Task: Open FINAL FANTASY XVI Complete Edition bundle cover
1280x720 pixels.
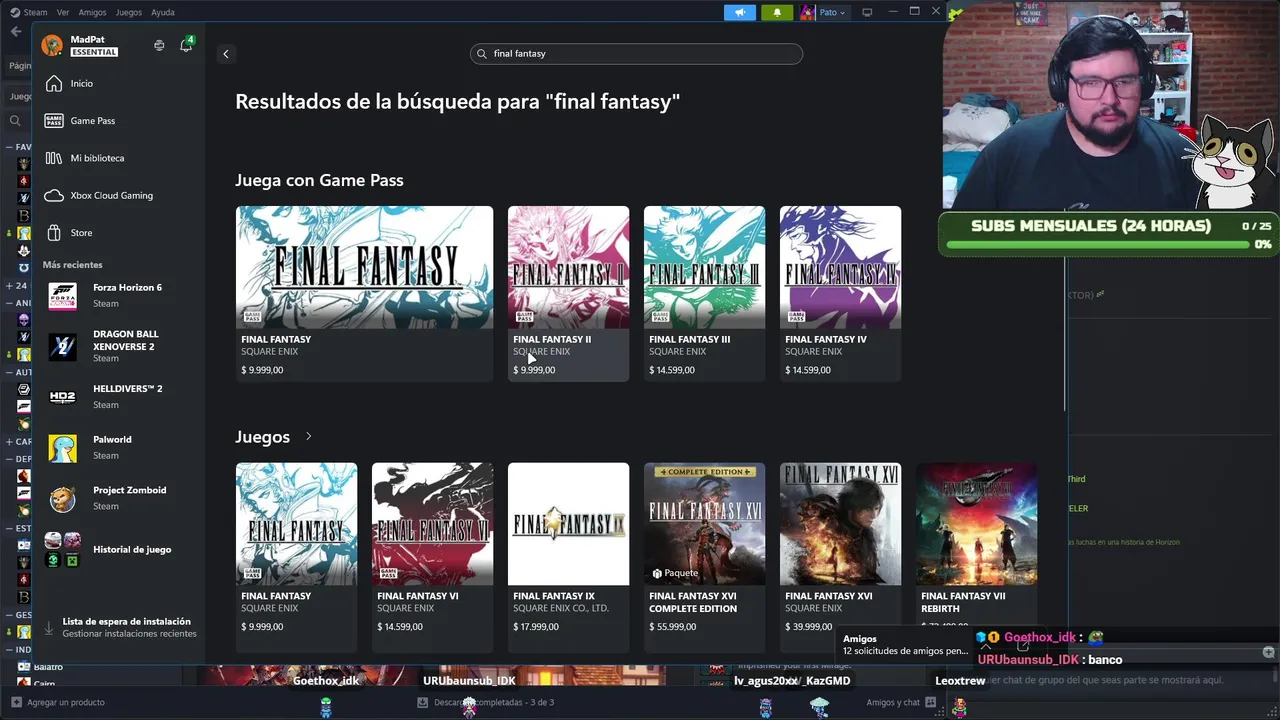Action: pos(704,524)
